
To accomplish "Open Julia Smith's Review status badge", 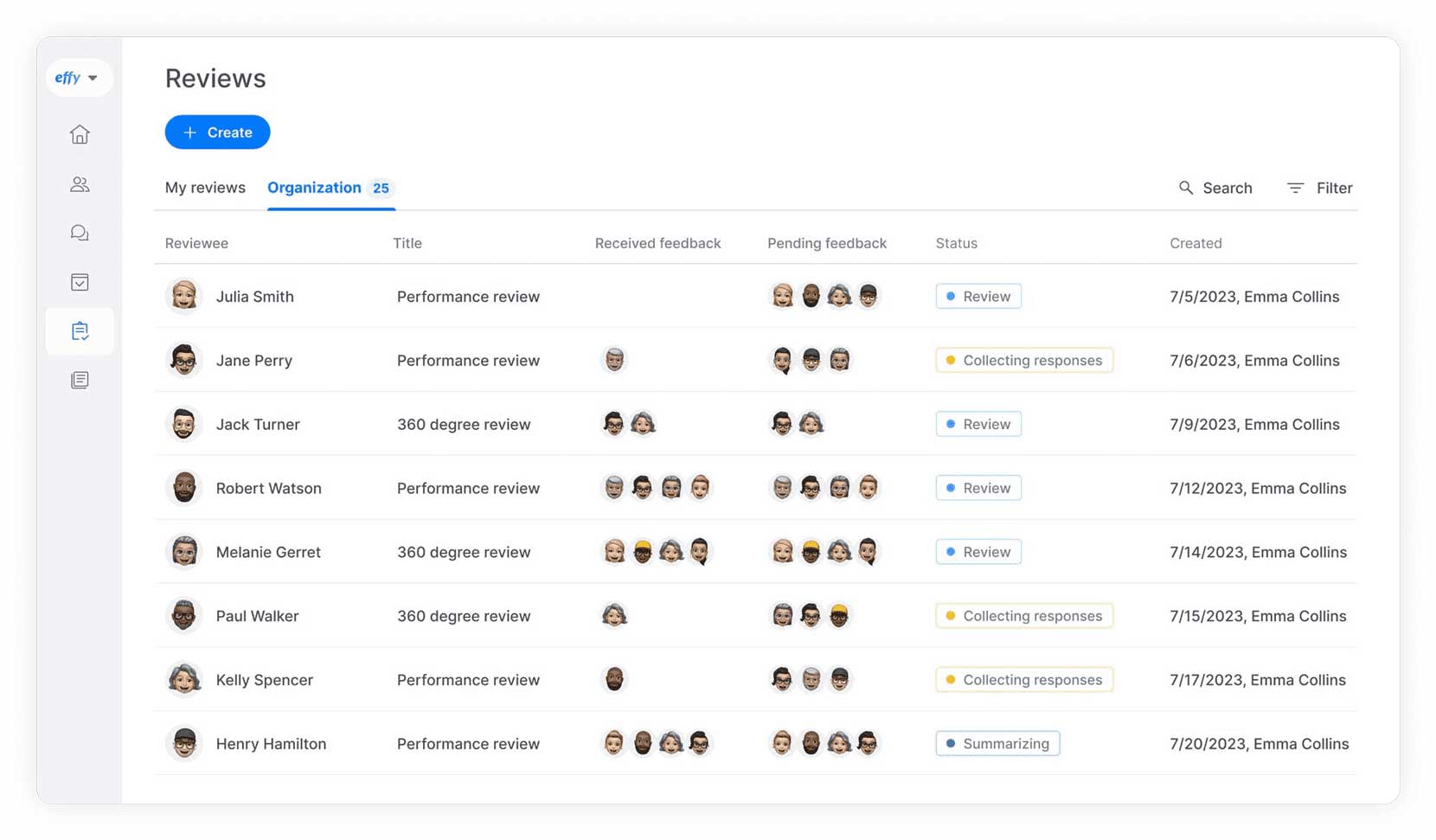I will (x=978, y=296).
